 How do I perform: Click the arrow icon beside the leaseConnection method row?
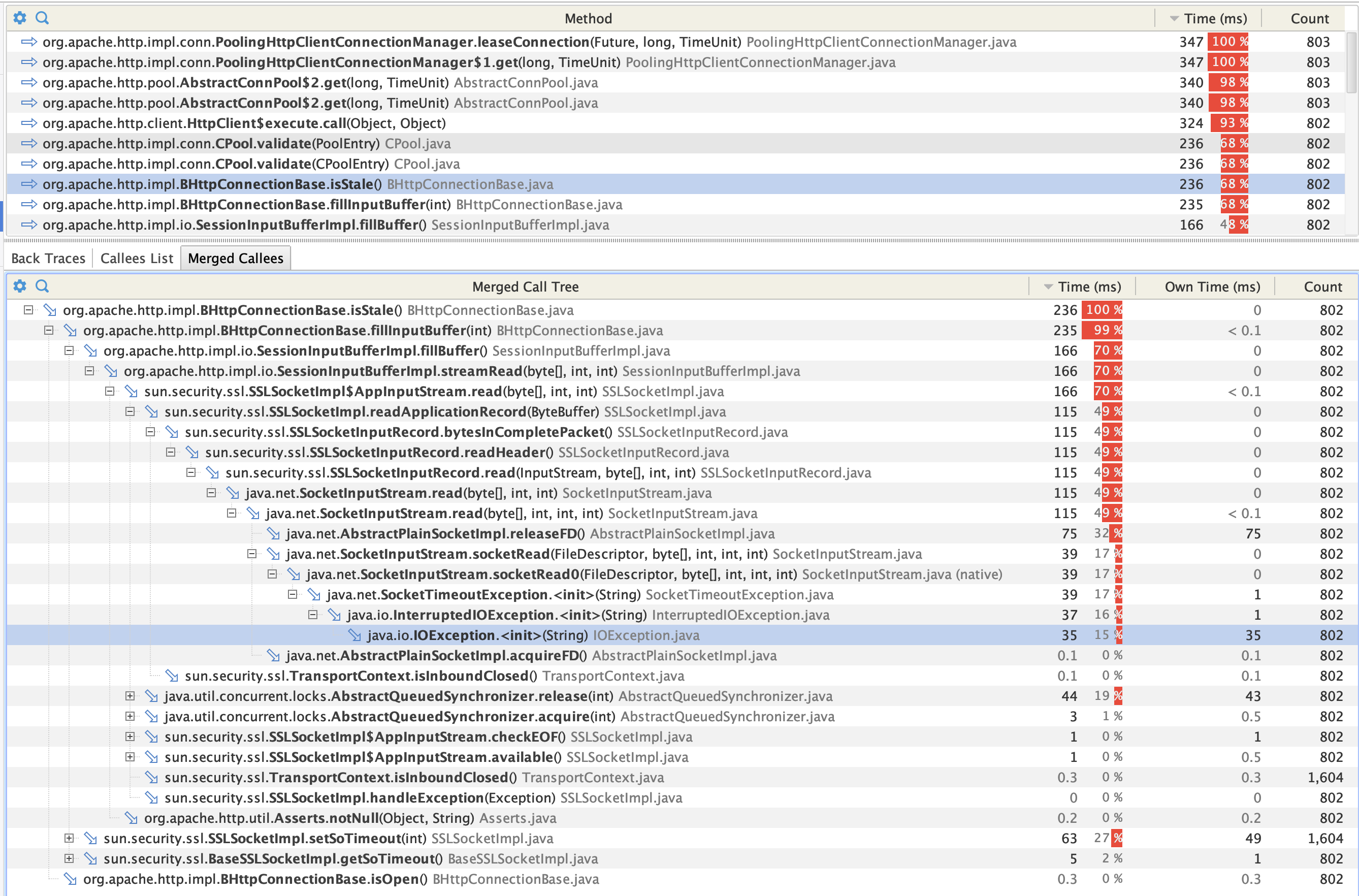(29, 42)
